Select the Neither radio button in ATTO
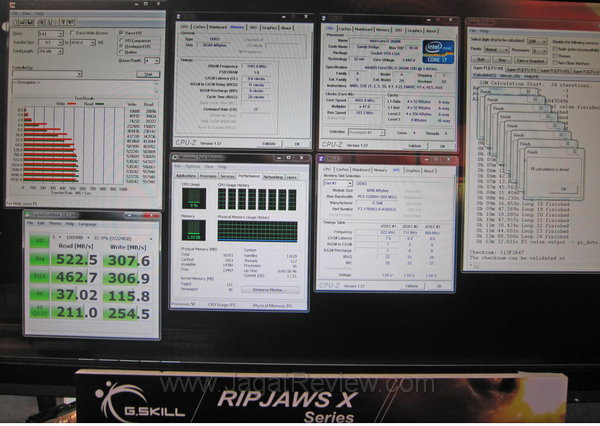 pyautogui.click(x=121, y=52)
